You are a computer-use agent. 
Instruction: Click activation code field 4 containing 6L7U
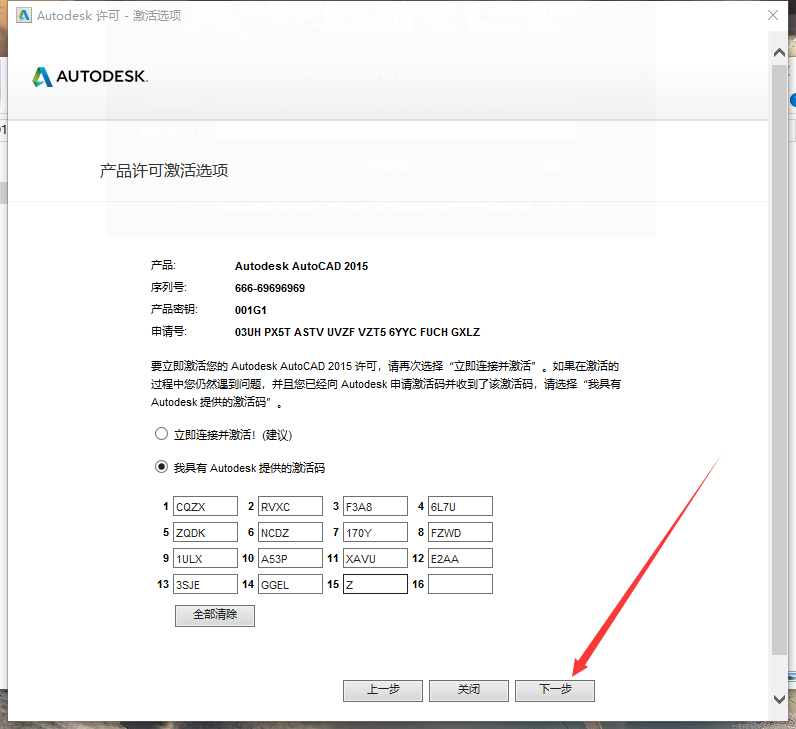tap(460, 506)
